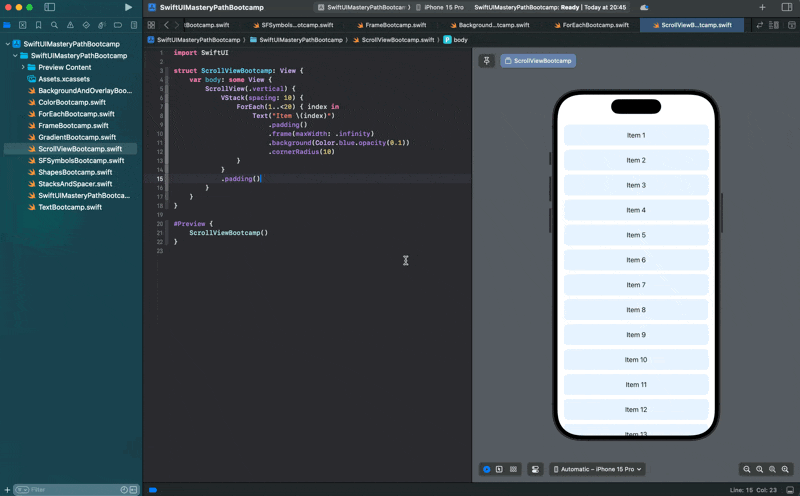
Task: Open the activity status Ready field
Action: point(550,7)
